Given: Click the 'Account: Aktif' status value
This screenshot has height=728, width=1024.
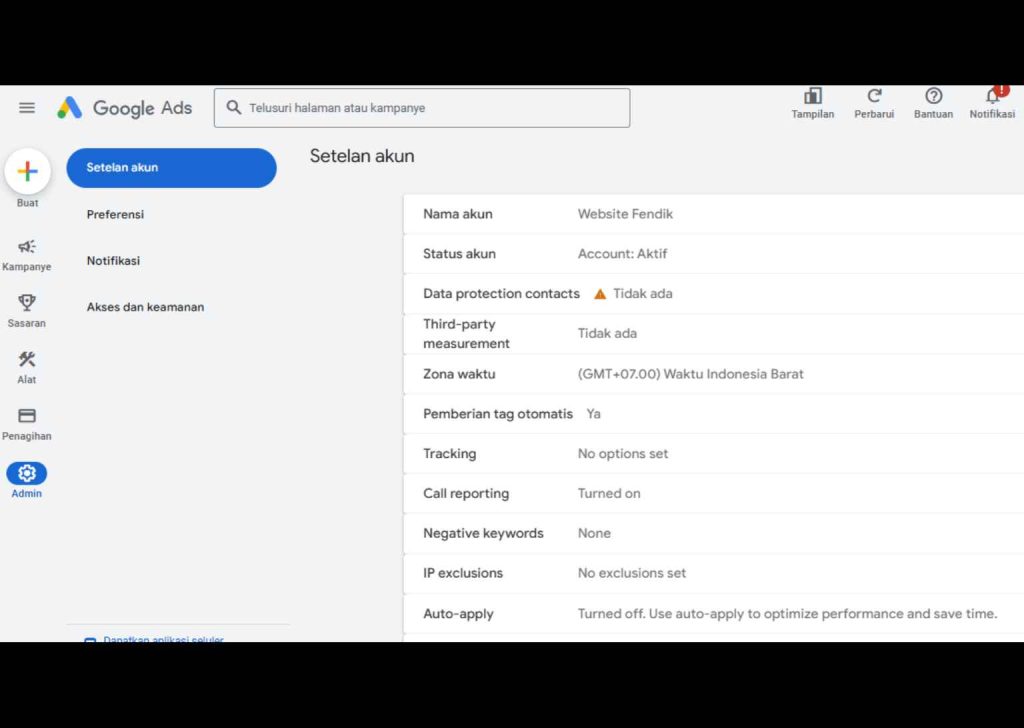Looking at the screenshot, I should point(622,254).
